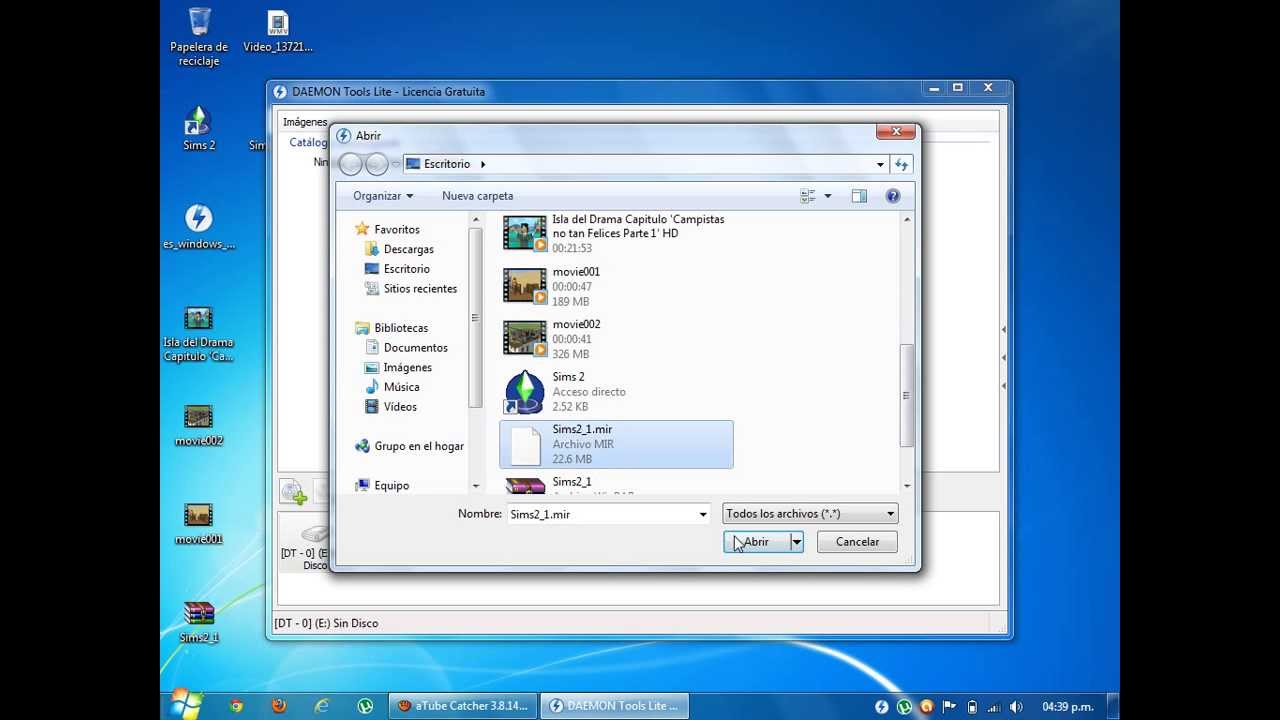The height and width of the screenshot is (720, 1280).
Task: Select the Sims2_1 WinRAR desktop archive
Action: click(199, 622)
